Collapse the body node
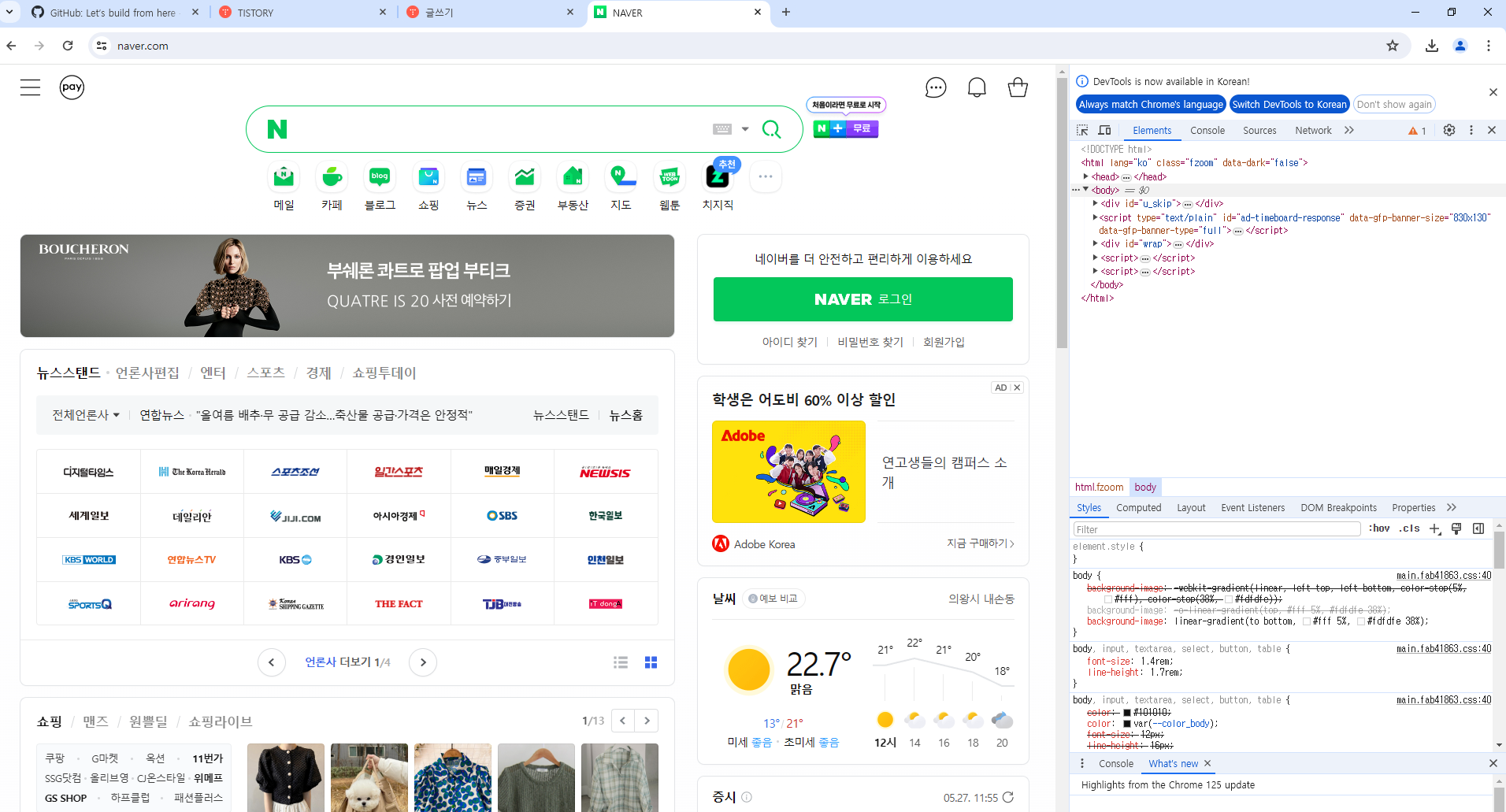Image resolution: width=1506 pixels, height=812 pixels. tap(1086, 190)
